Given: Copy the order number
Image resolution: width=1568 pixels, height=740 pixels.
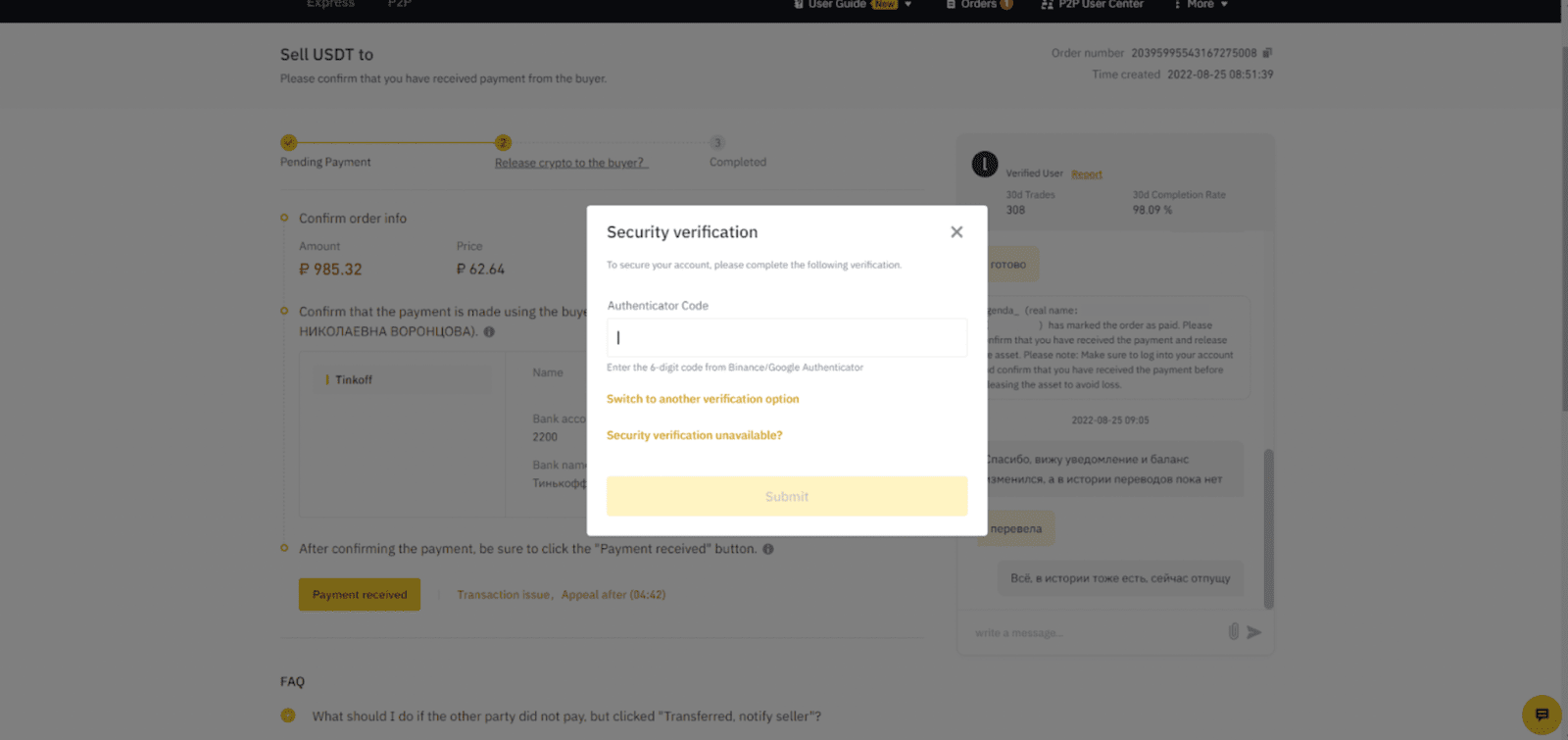Looking at the screenshot, I should [x=1267, y=53].
